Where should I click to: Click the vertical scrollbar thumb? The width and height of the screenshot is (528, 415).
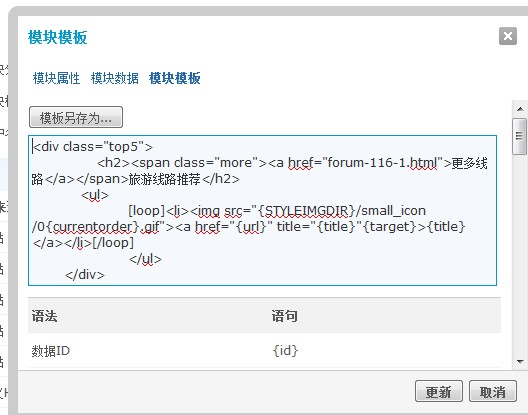520,136
